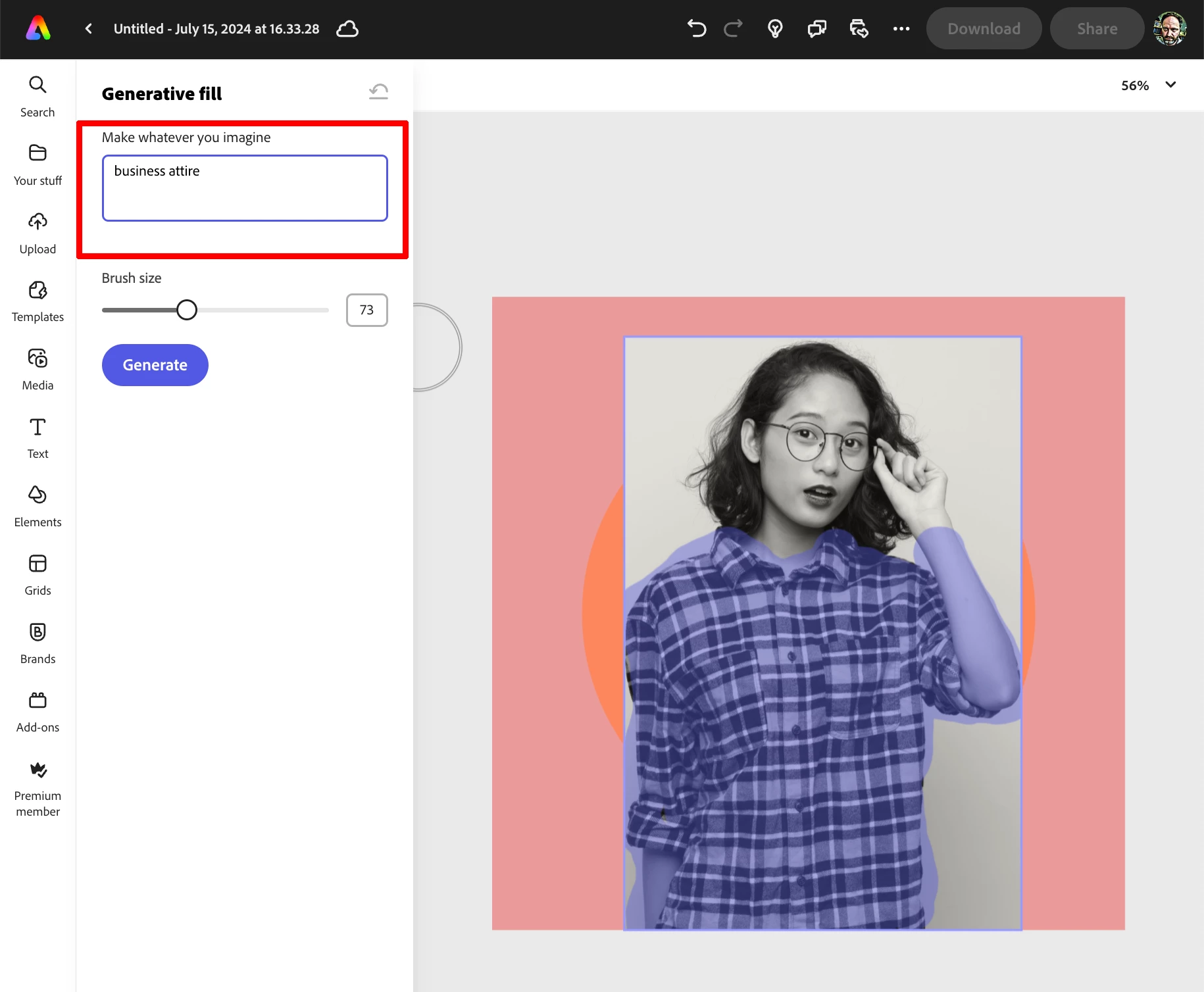
Task: Click the 'business attire' prompt text field
Action: 245,188
